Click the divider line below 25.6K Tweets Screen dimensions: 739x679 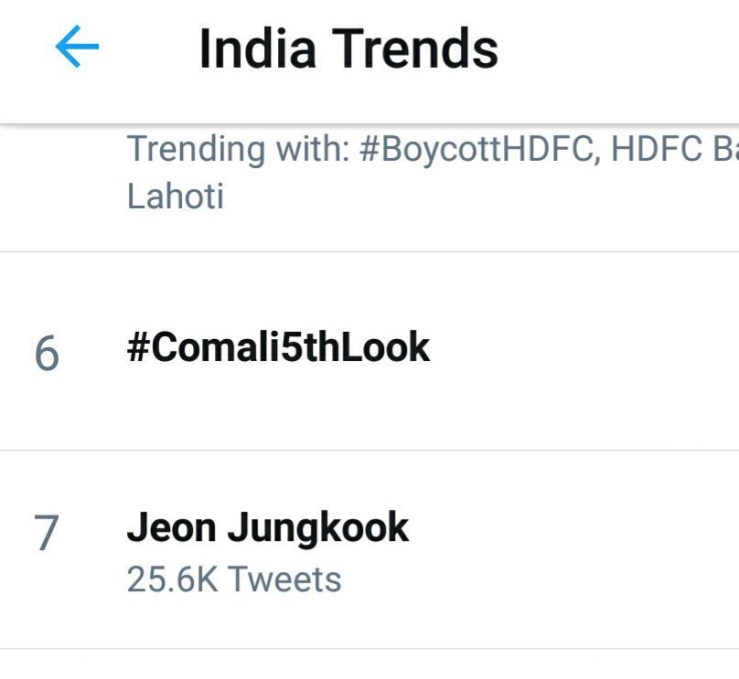coord(370,648)
